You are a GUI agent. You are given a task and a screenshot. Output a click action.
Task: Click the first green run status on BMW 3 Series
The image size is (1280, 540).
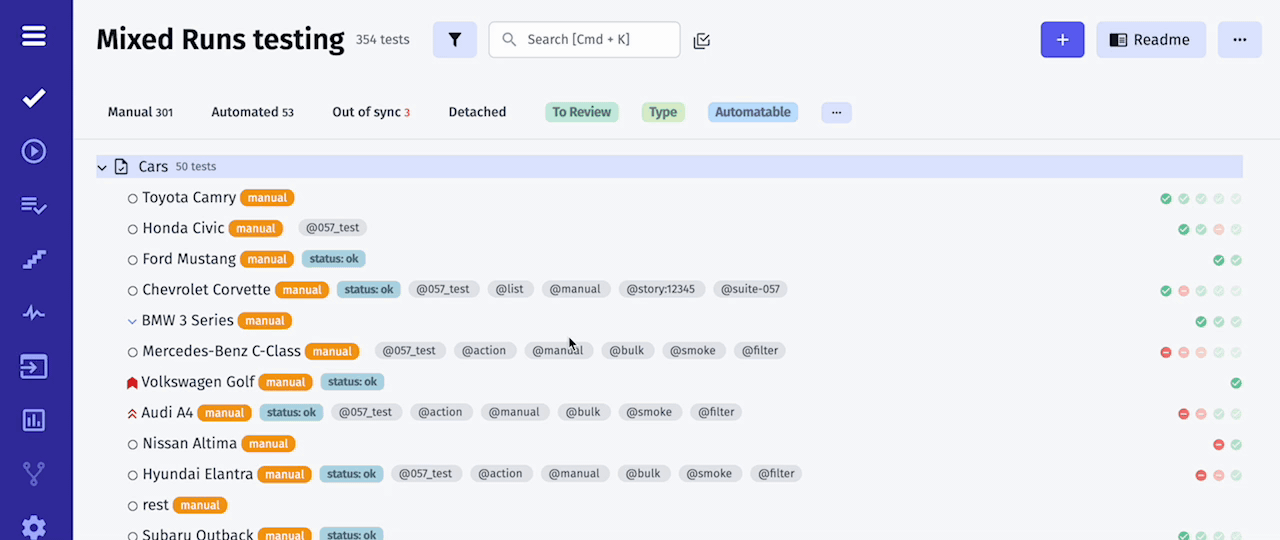click(x=1201, y=322)
